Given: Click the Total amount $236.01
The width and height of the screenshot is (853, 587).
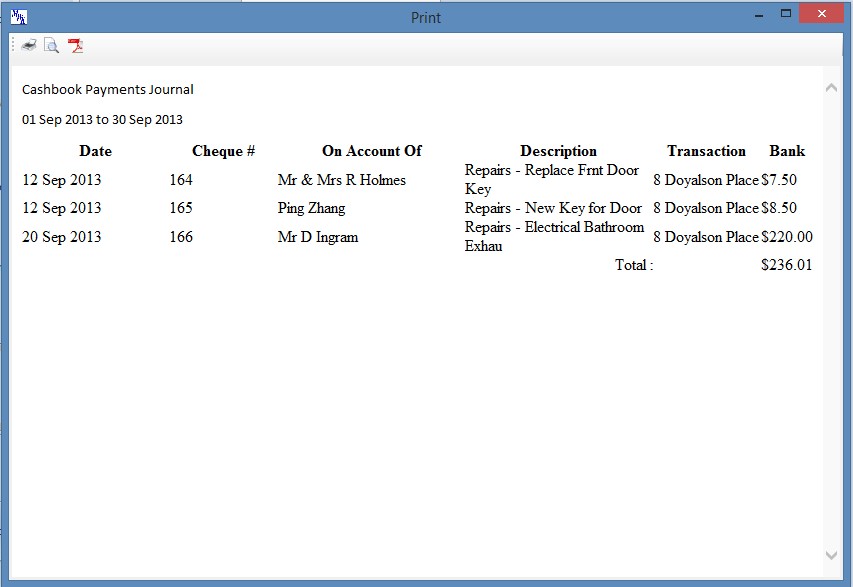Looking at the screenshot, I should [785, 265].
